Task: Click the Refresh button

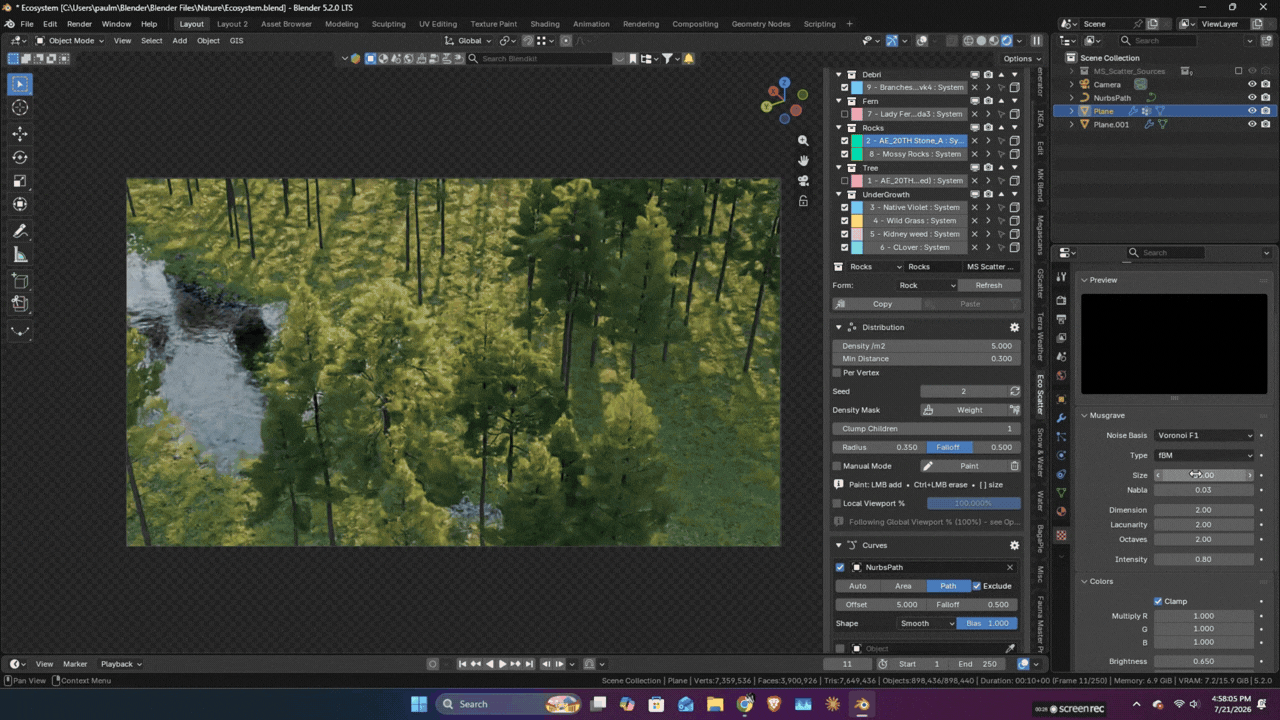Action: click(x=988, y=285)
